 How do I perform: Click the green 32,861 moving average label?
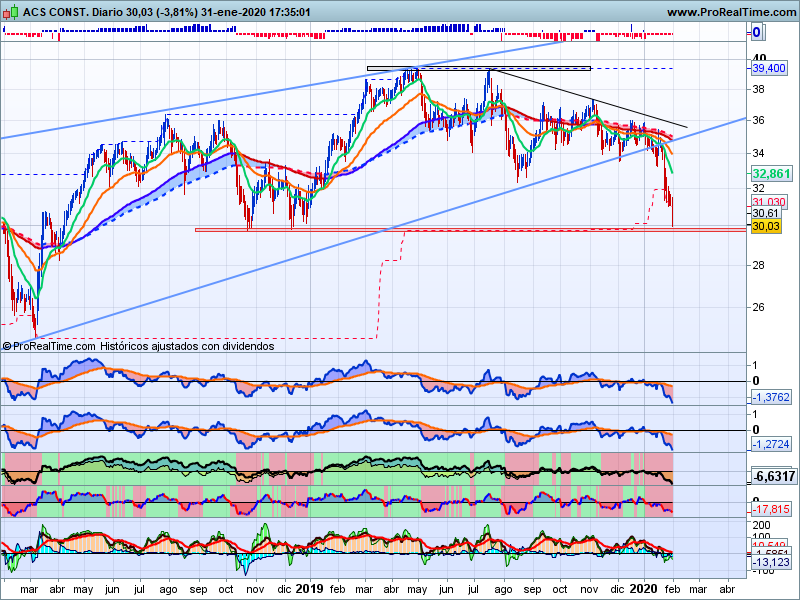(x=771, y=173)
